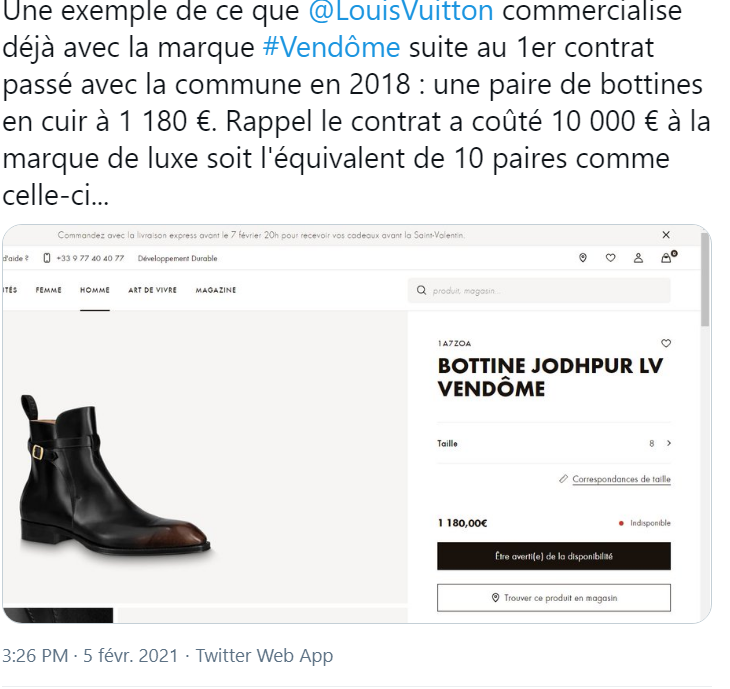Open the MAGAZINE menu item

pyautogui.click(x=216, y=290)
